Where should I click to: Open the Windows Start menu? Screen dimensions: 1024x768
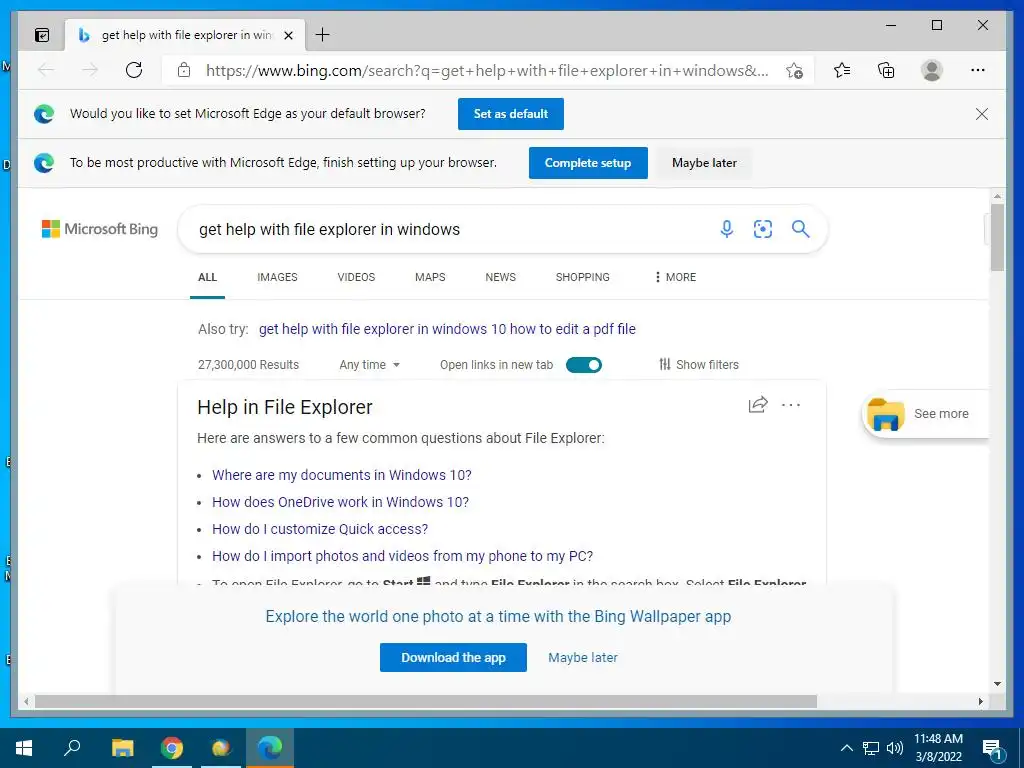pos(24,748)
